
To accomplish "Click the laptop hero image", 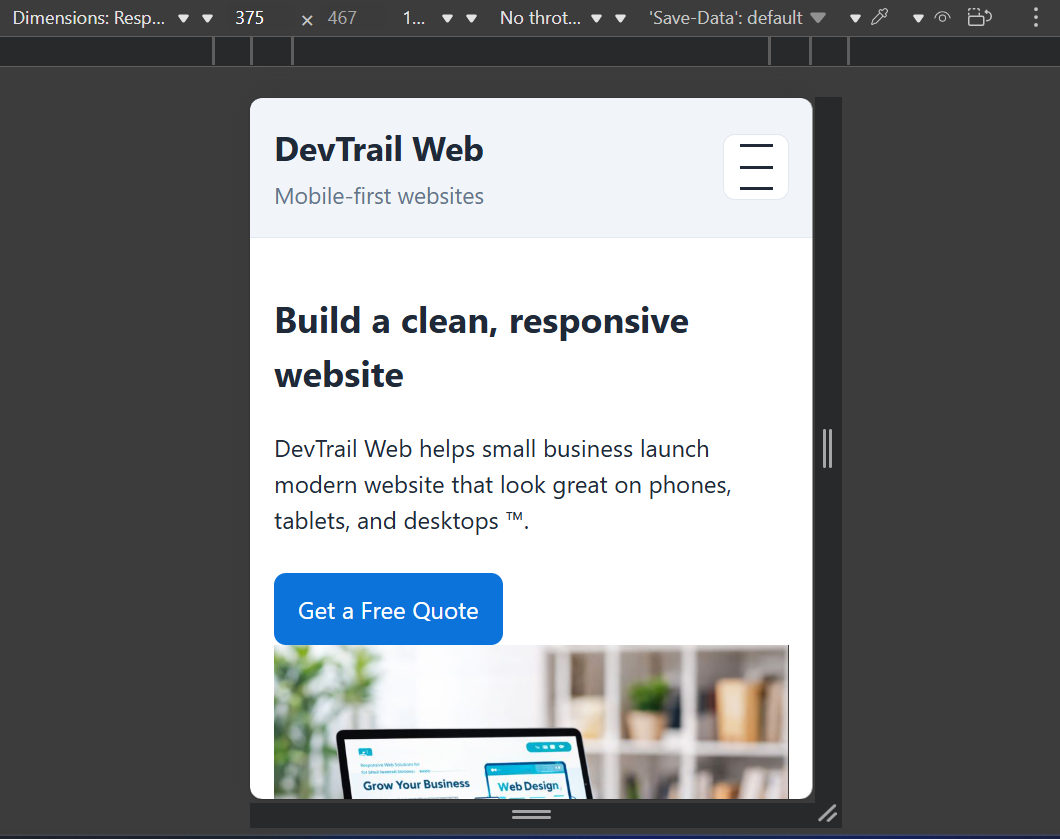I will (531, 722).
